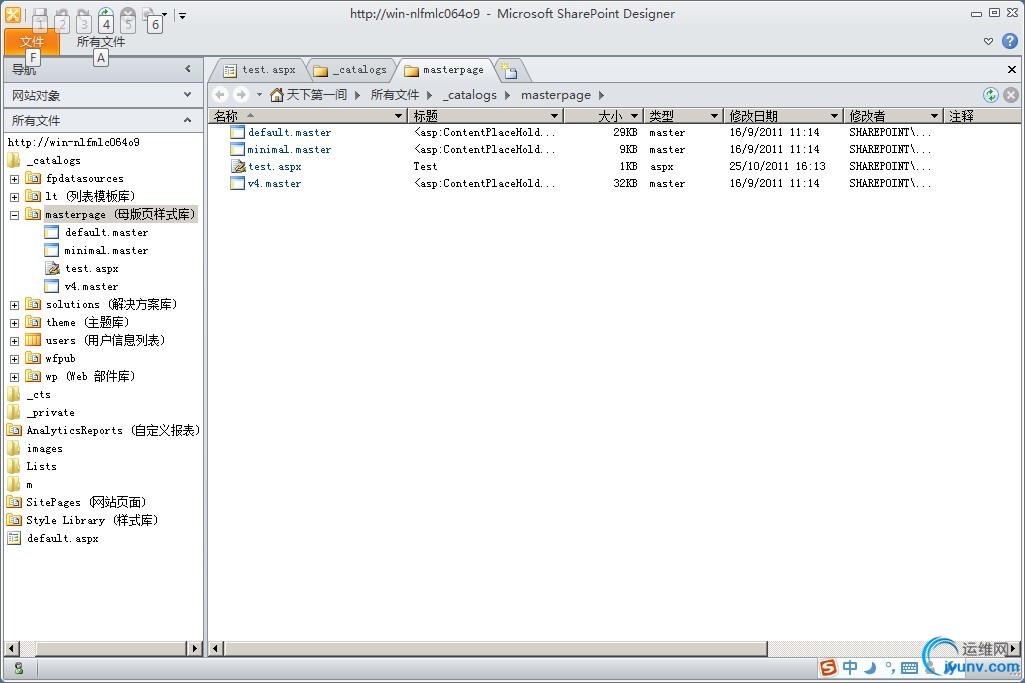1025x683 pixels.
Task: Collapse the 所有文件 section
Action: click(188, 120)
